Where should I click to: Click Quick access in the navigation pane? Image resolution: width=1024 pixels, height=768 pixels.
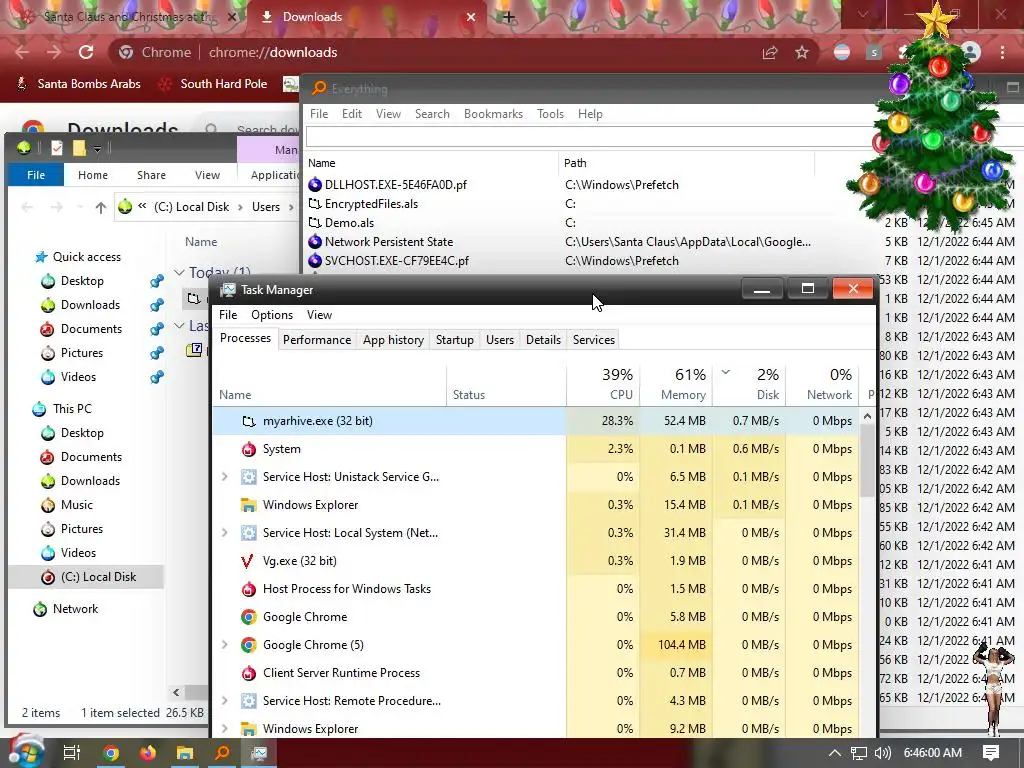(86, 257)
